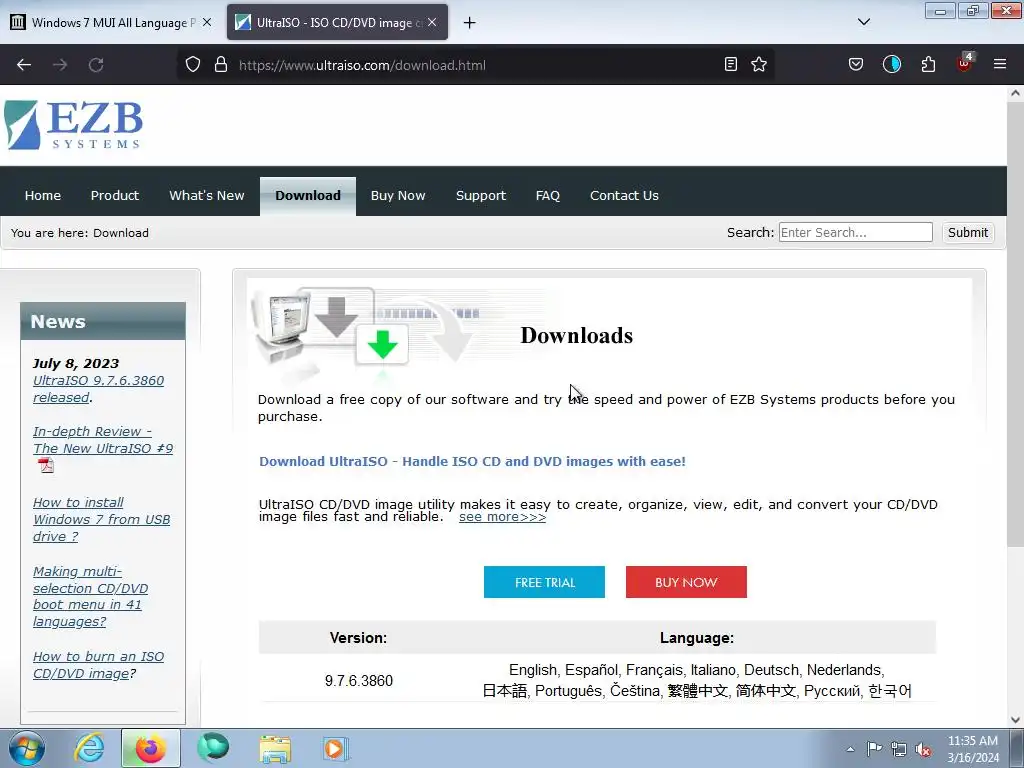Click version number 9.7.6.3860 cell
The width and height of the screenshot is (1024, 768).
pos(359,680)
